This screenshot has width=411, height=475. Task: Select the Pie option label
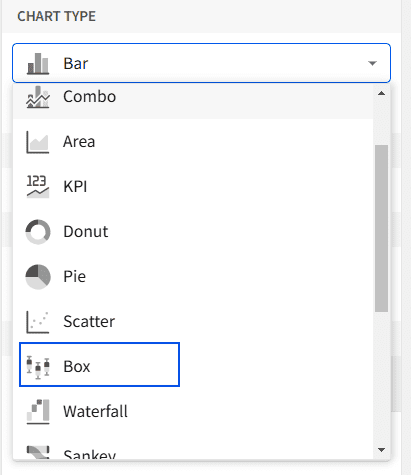pos(74,277)
